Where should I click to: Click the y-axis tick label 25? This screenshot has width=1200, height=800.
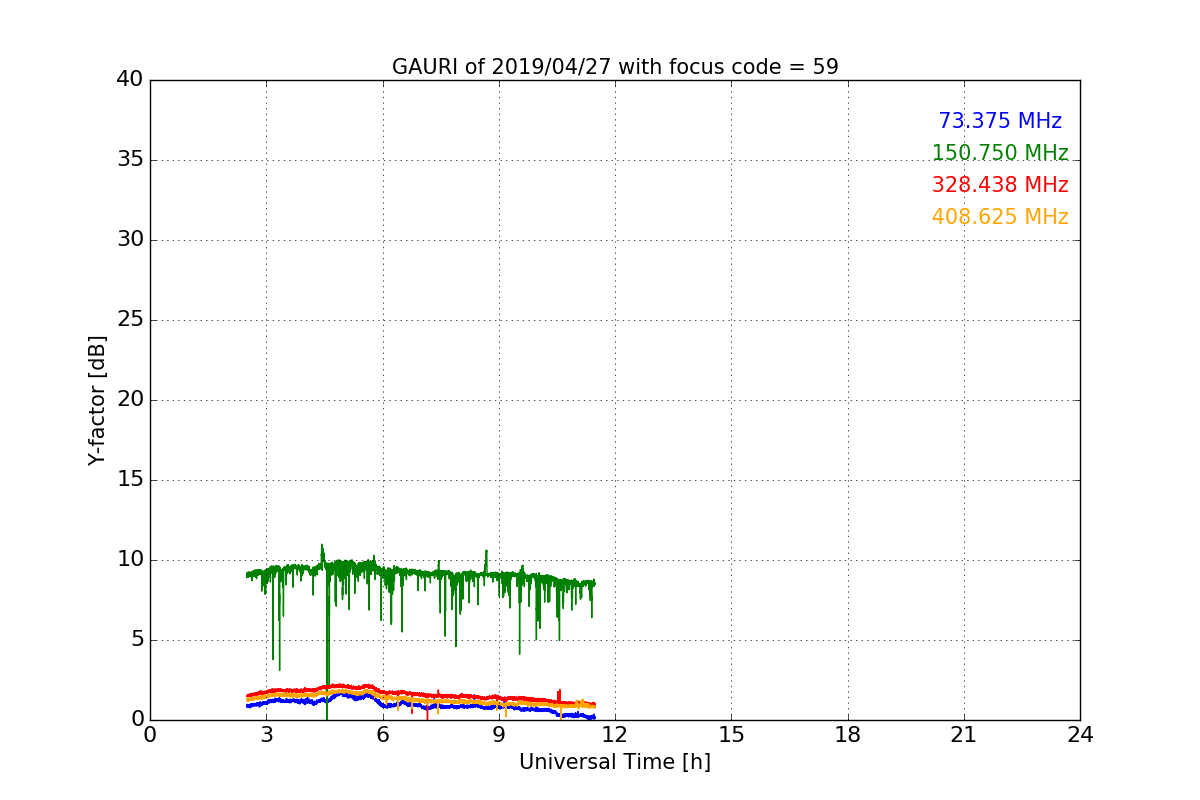(x=130, y=320)
